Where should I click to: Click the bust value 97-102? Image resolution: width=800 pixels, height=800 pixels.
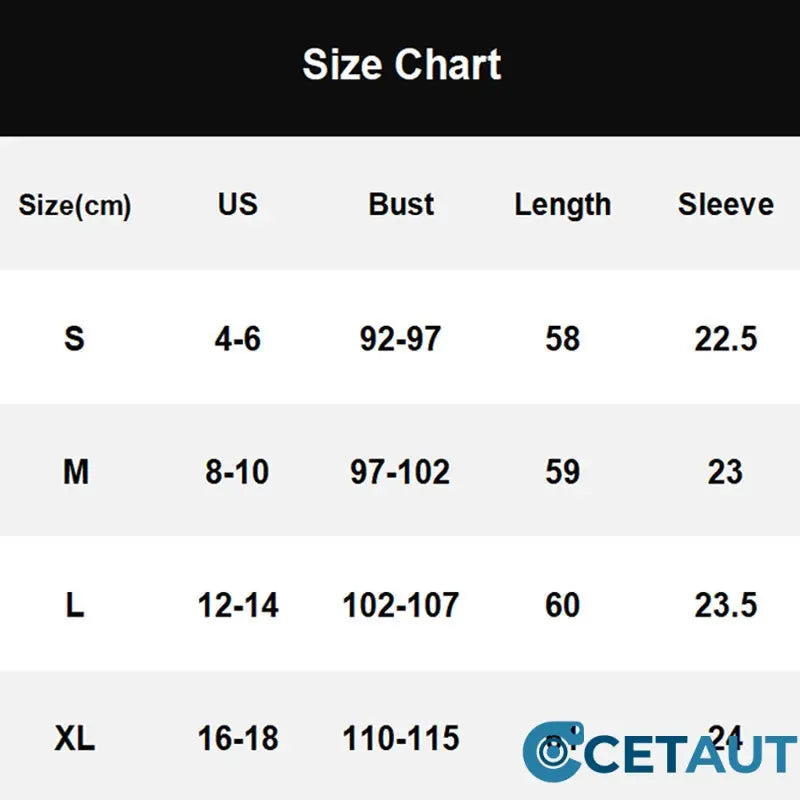401,471
